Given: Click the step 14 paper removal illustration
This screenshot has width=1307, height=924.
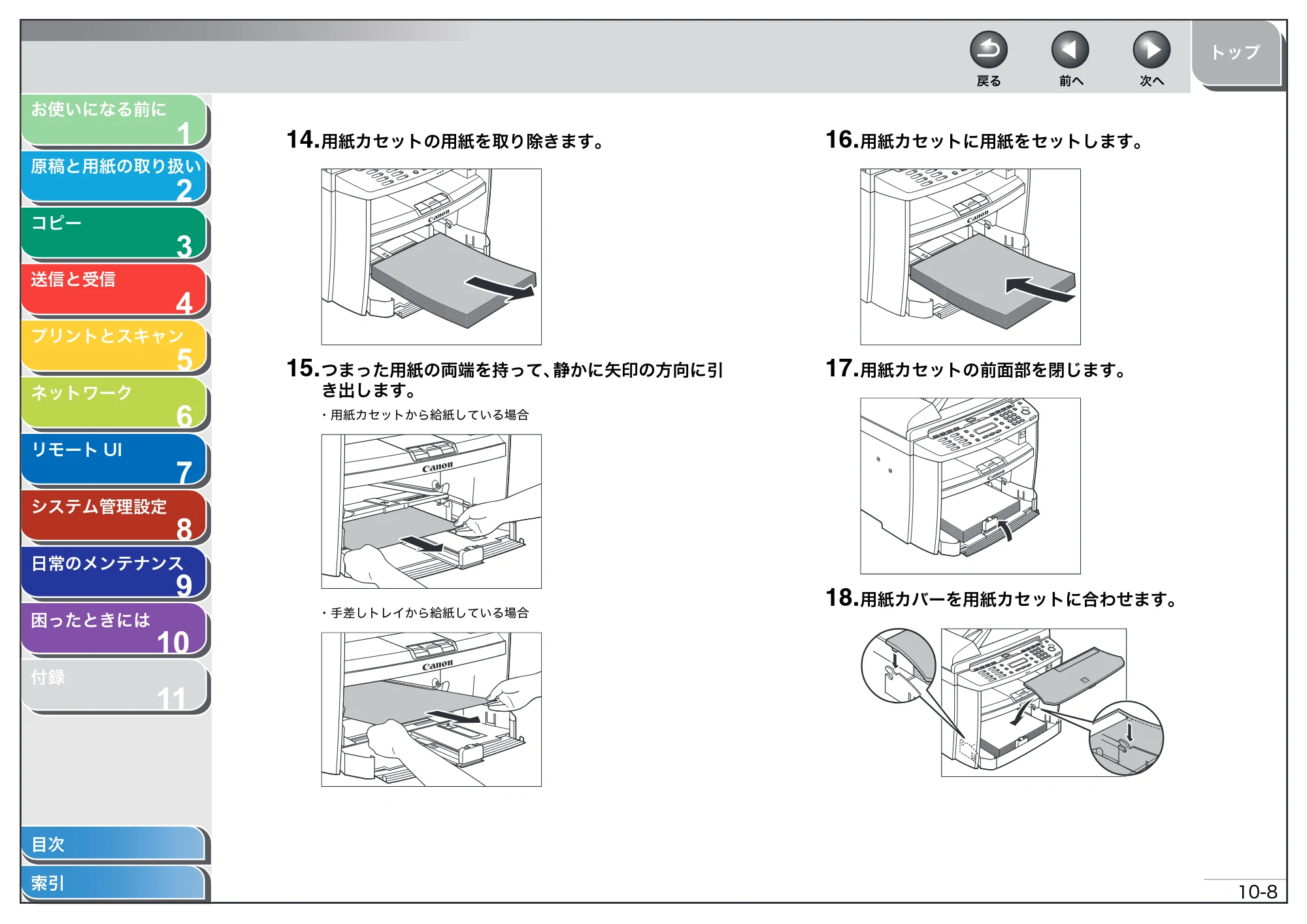Looking at the screenshot, I should 431,257.
